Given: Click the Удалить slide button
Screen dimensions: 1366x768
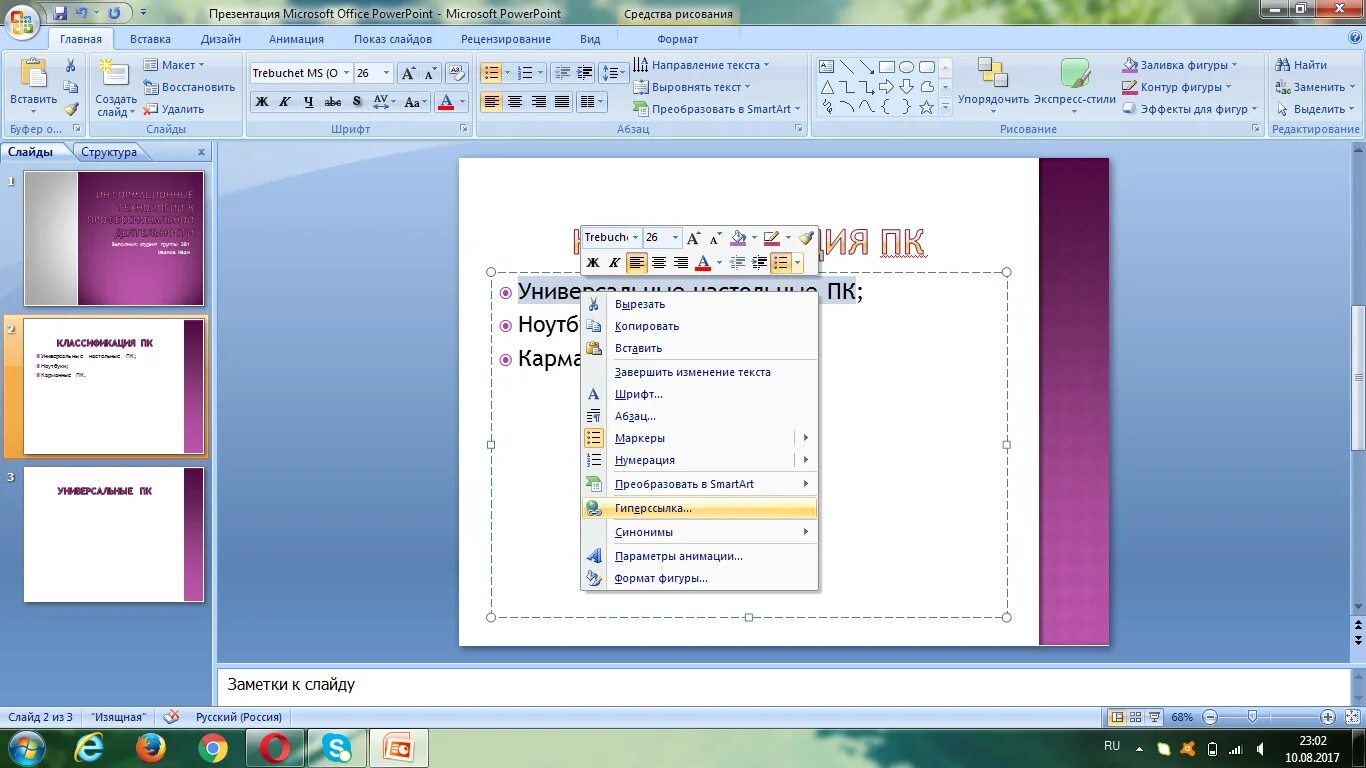Looking at the screenshot, I should [174, 109].
